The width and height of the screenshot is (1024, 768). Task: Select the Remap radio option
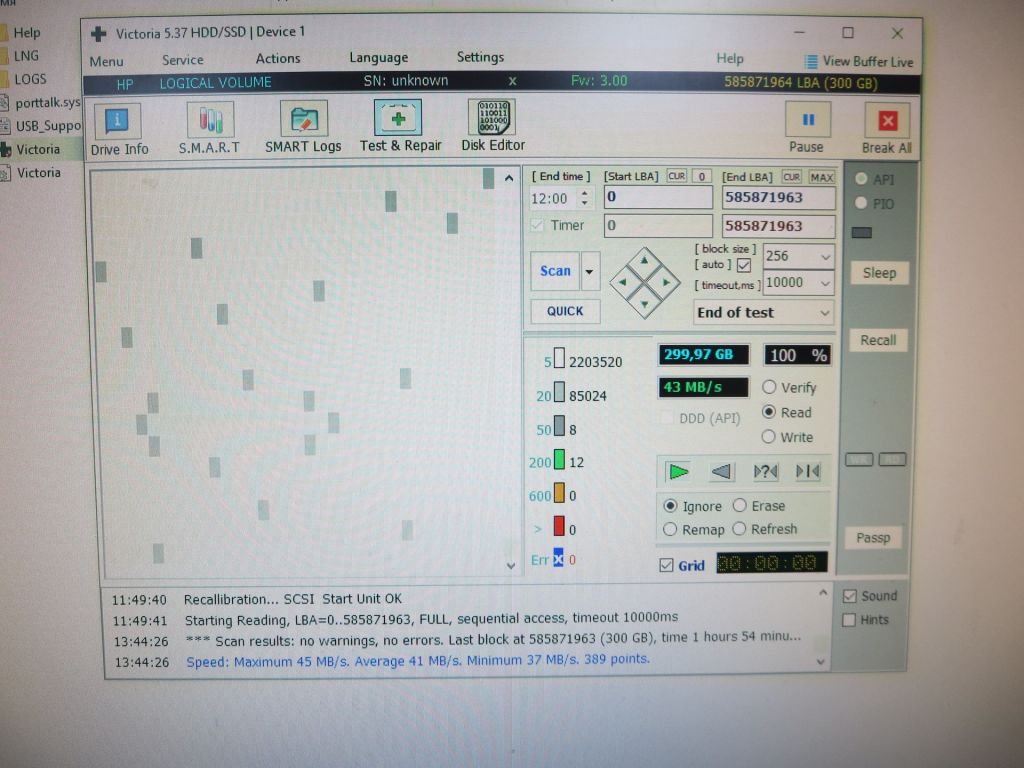pos(670,530)
